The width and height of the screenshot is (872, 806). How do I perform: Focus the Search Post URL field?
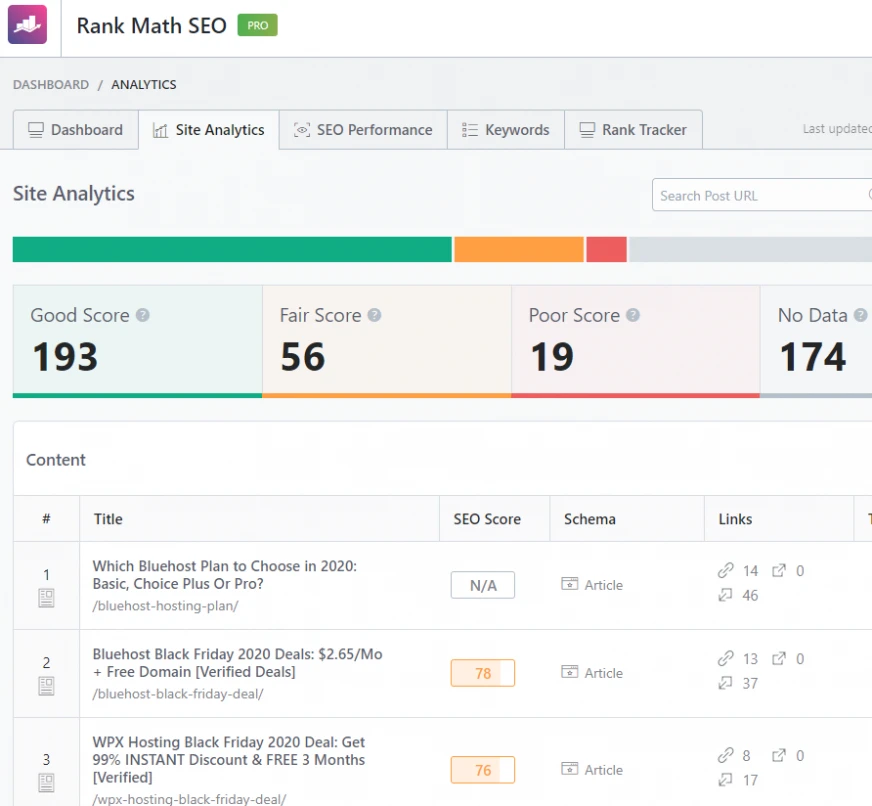click(x=762, y=195)
